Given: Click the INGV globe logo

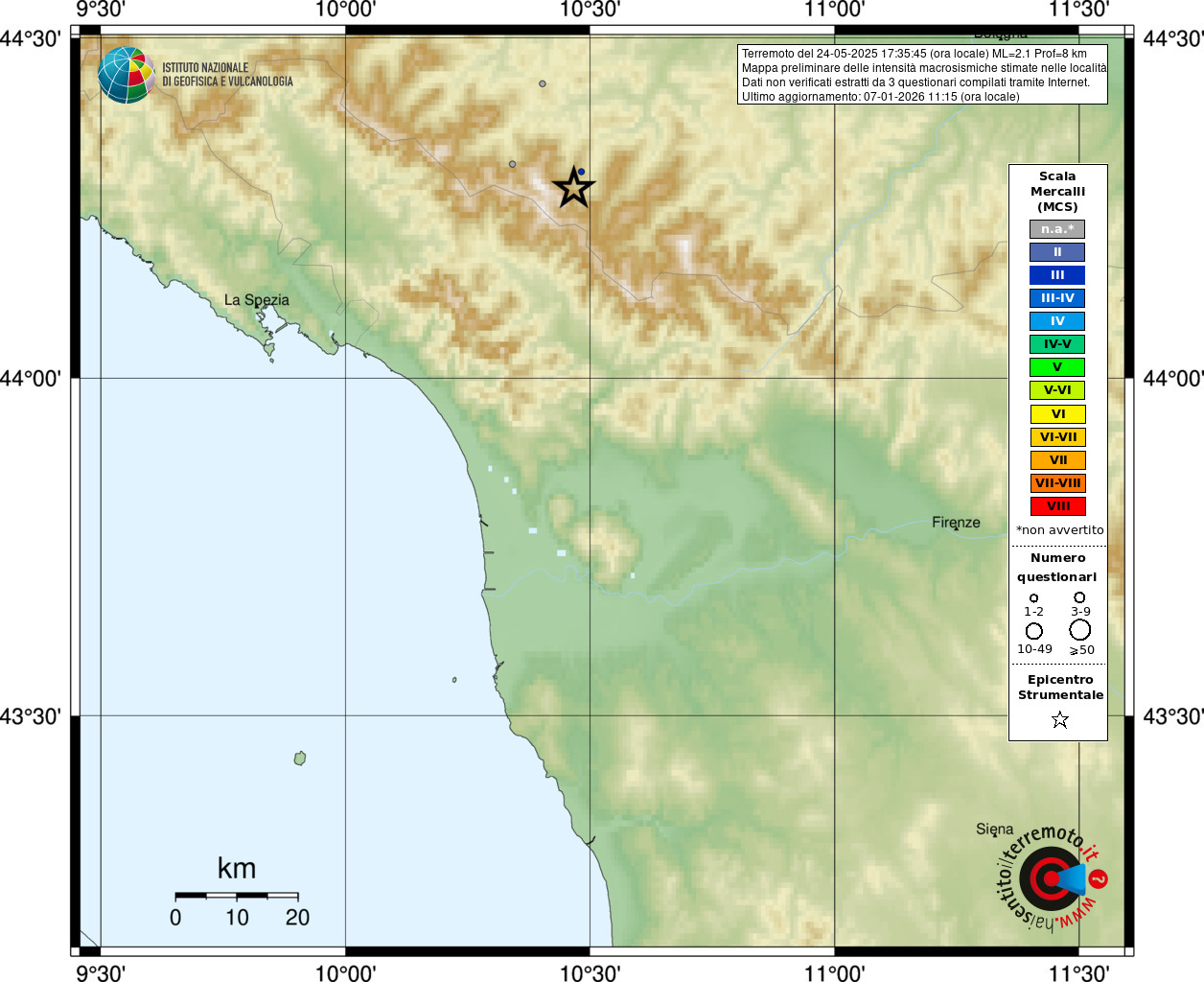Looking at the screenshot, I should pyautogui.click(x=126, y=75).
